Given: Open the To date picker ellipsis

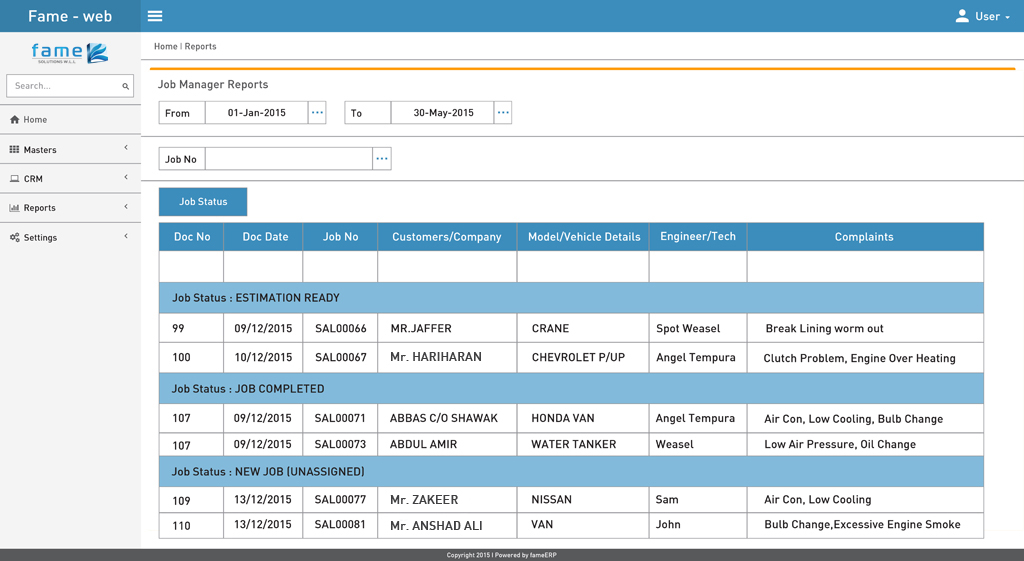Looking at the screenshot, I should tap(503, 112).
